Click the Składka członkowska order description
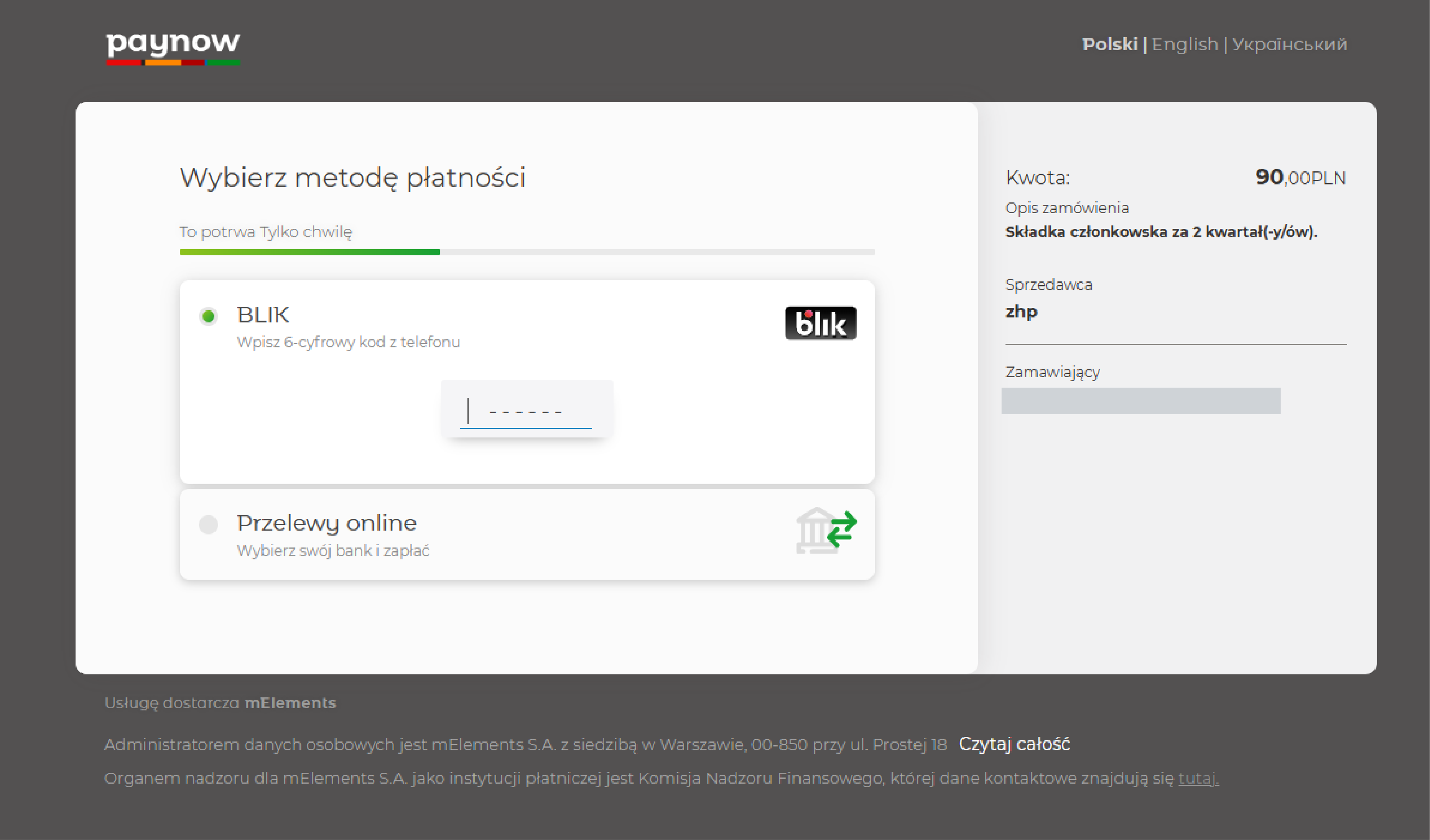 point(1161,232)
